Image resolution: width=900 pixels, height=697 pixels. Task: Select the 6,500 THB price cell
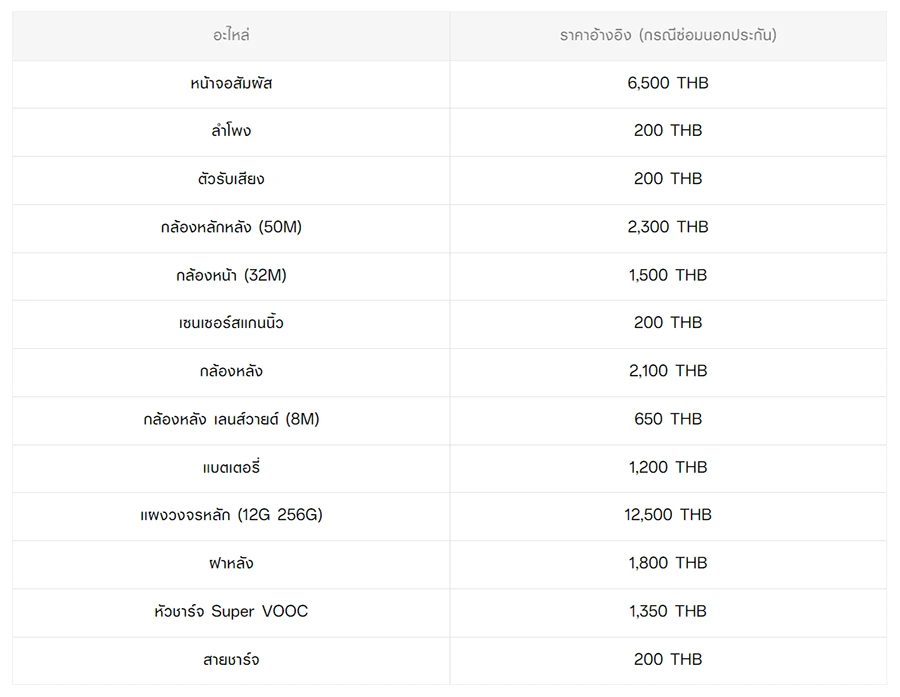(x=668, y=84)
